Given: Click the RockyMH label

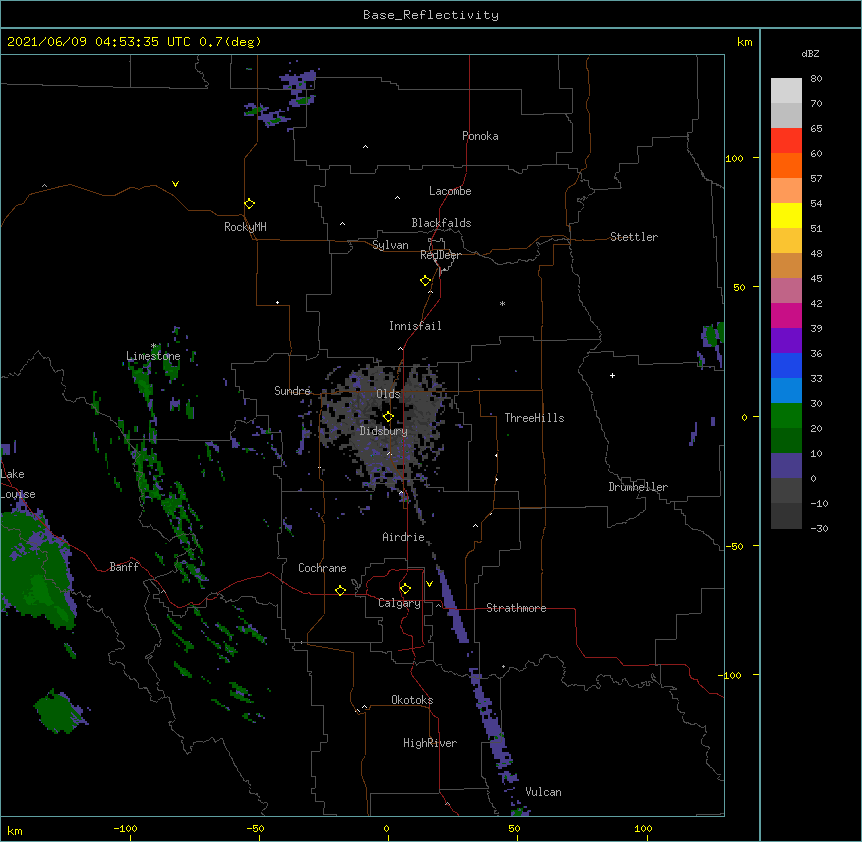Looking at the screenshot, I should (x=245, y=227).
